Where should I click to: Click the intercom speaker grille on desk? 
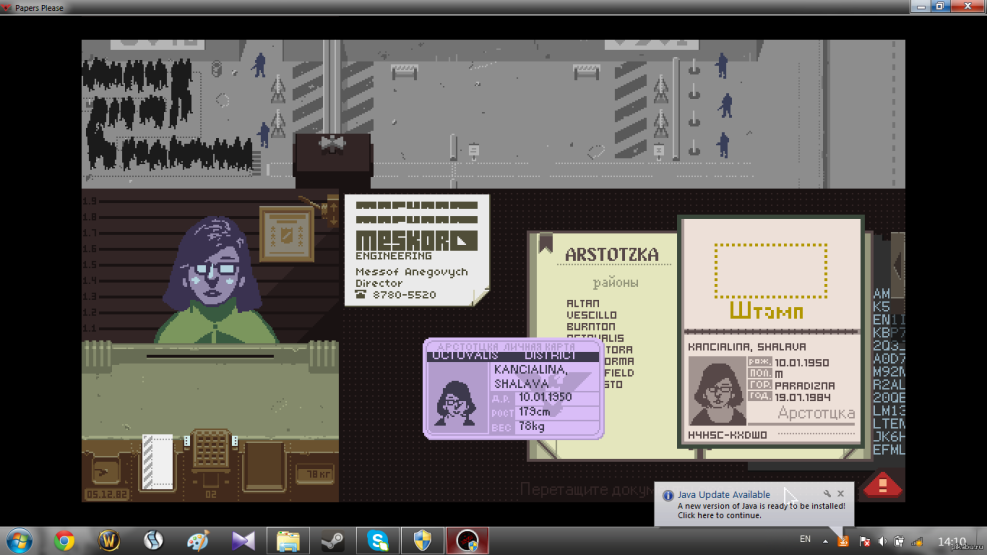pos(211,449)
